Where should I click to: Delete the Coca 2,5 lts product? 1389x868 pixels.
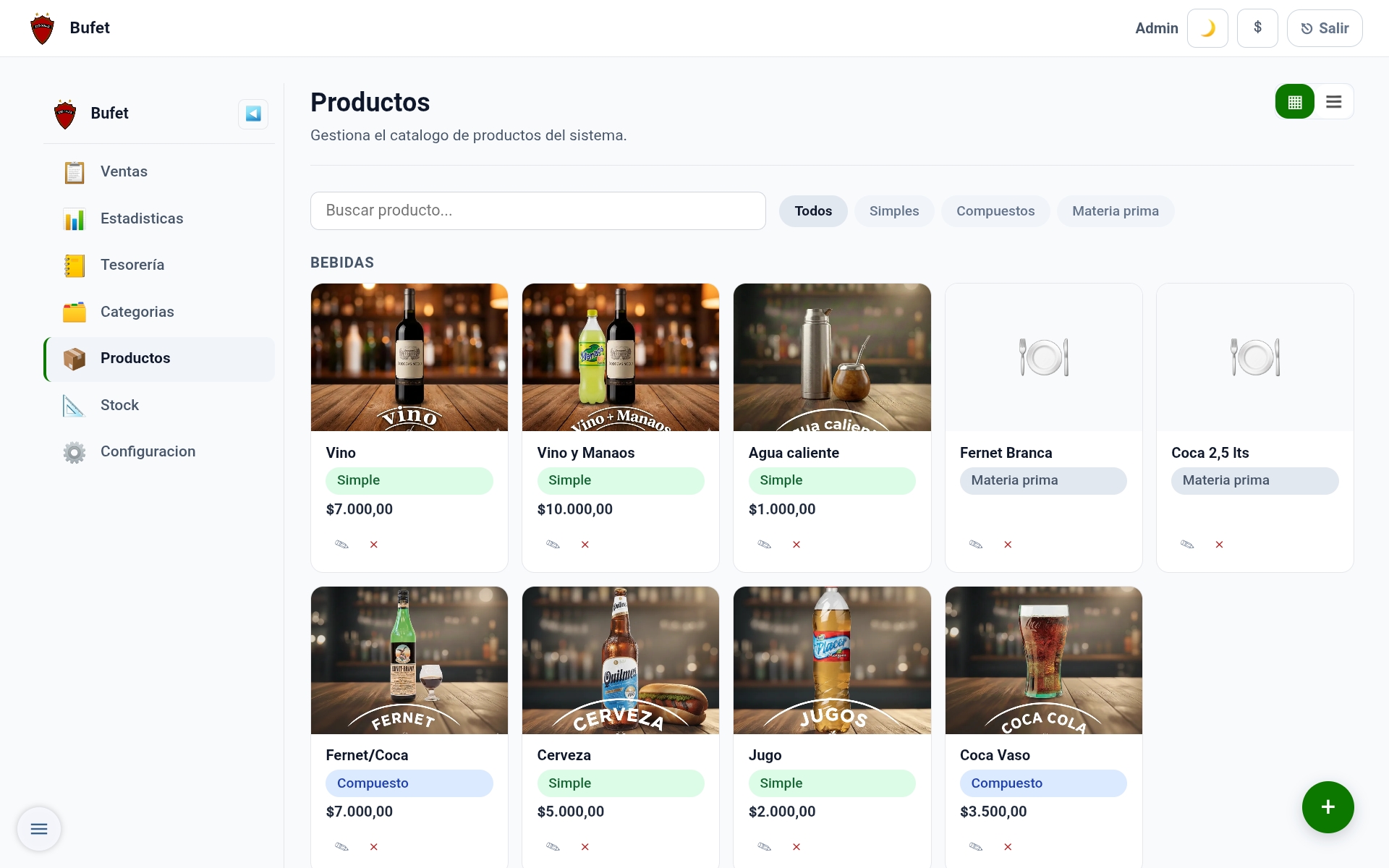(x=1219, y=545)
